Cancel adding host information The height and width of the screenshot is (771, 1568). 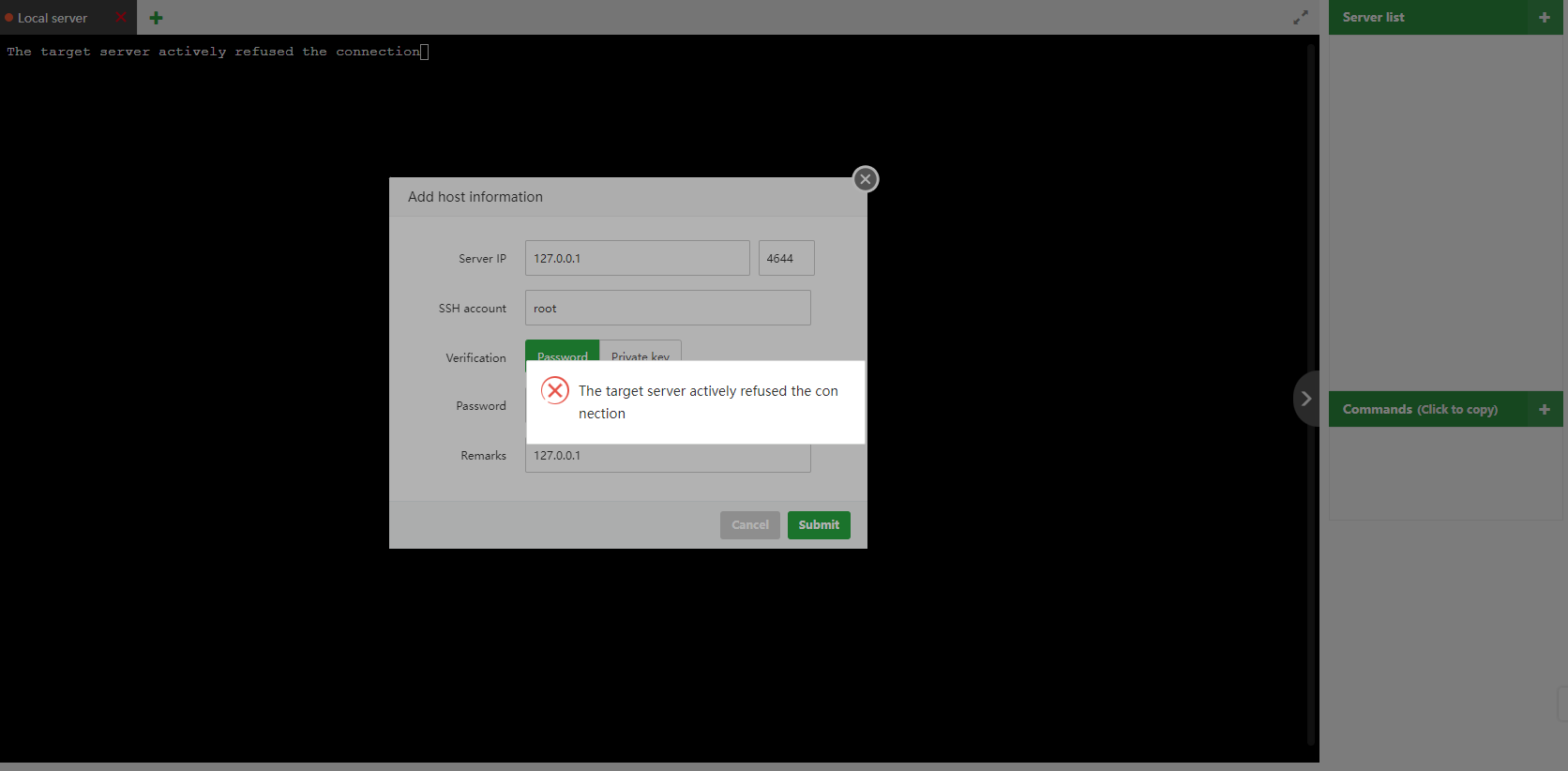pos(750,525)
